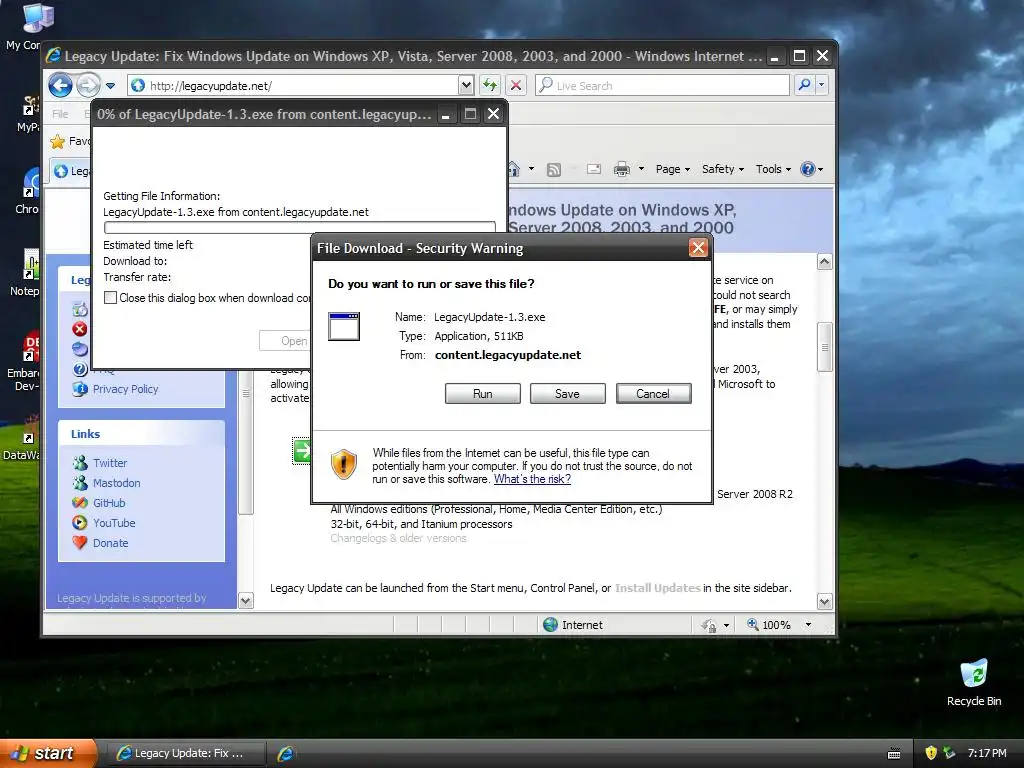Click the GitHub icon in Links
Screen dimensions: 1024x768
point(80,503)
